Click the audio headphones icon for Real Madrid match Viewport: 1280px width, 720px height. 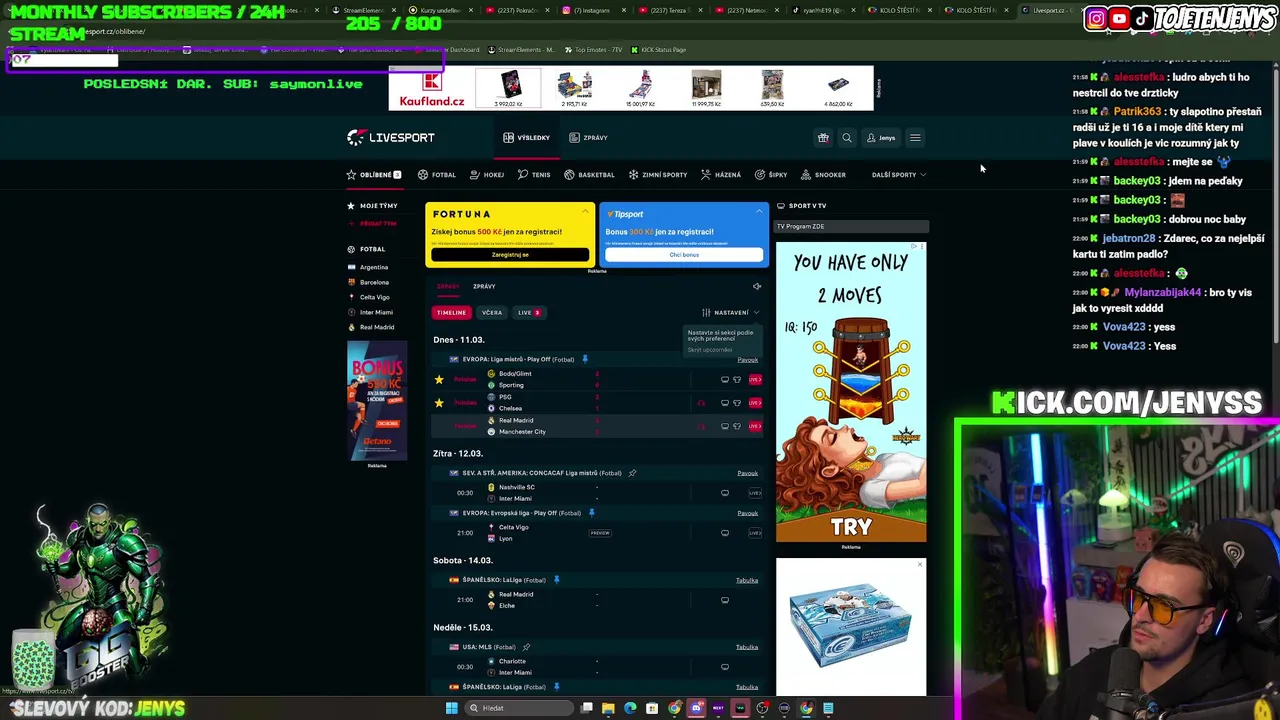[x=701, y=426]
